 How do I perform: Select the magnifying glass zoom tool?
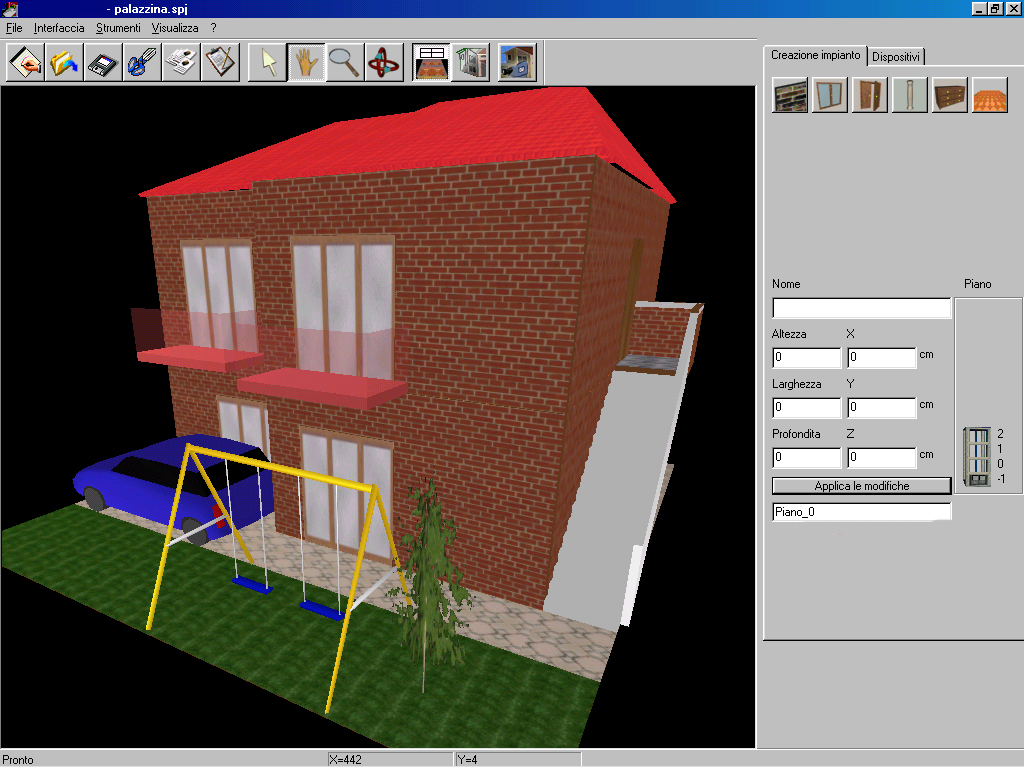tap(345, 63)
